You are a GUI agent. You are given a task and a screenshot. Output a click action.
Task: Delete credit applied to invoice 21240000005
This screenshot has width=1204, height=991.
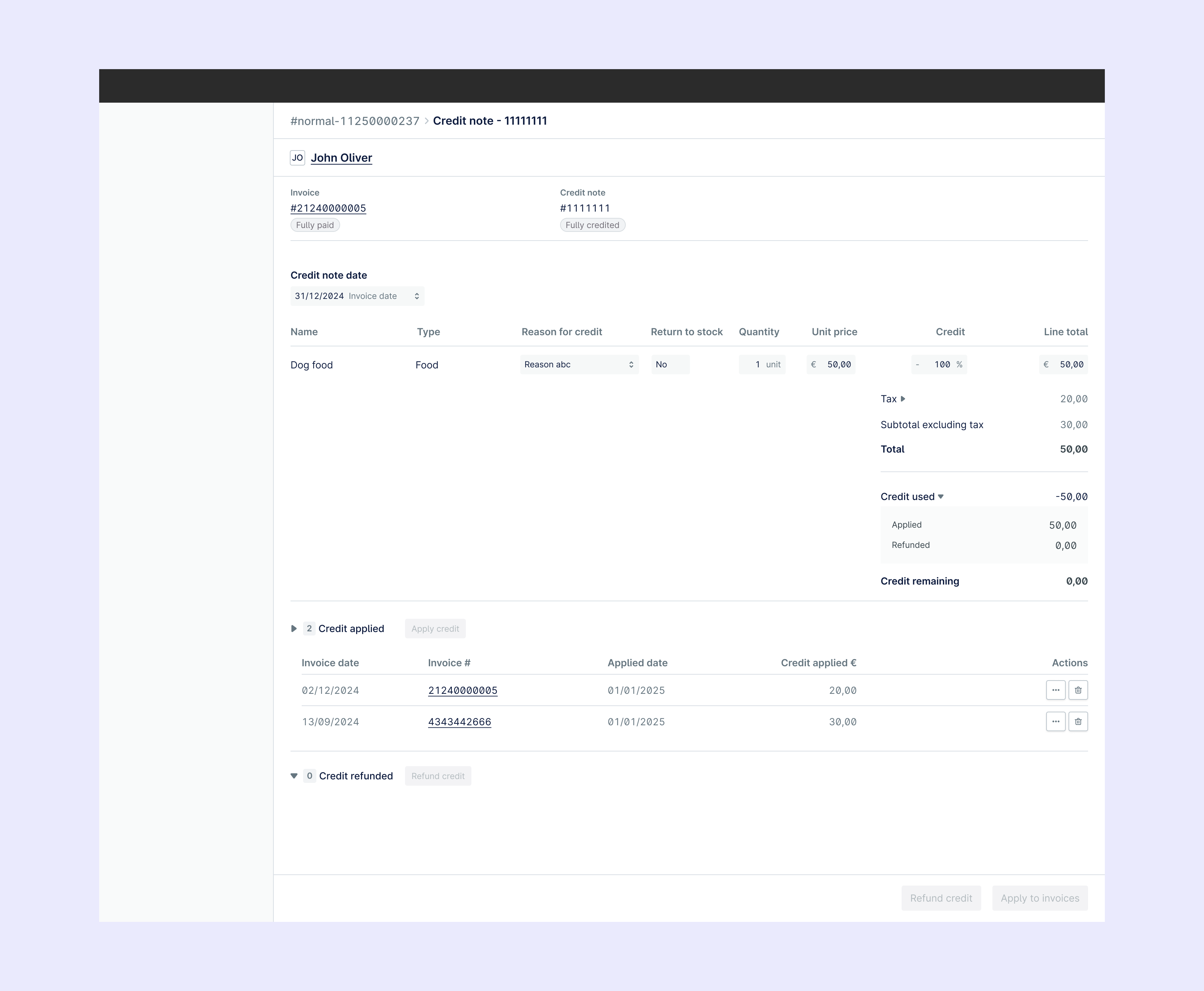point(1078,690)
